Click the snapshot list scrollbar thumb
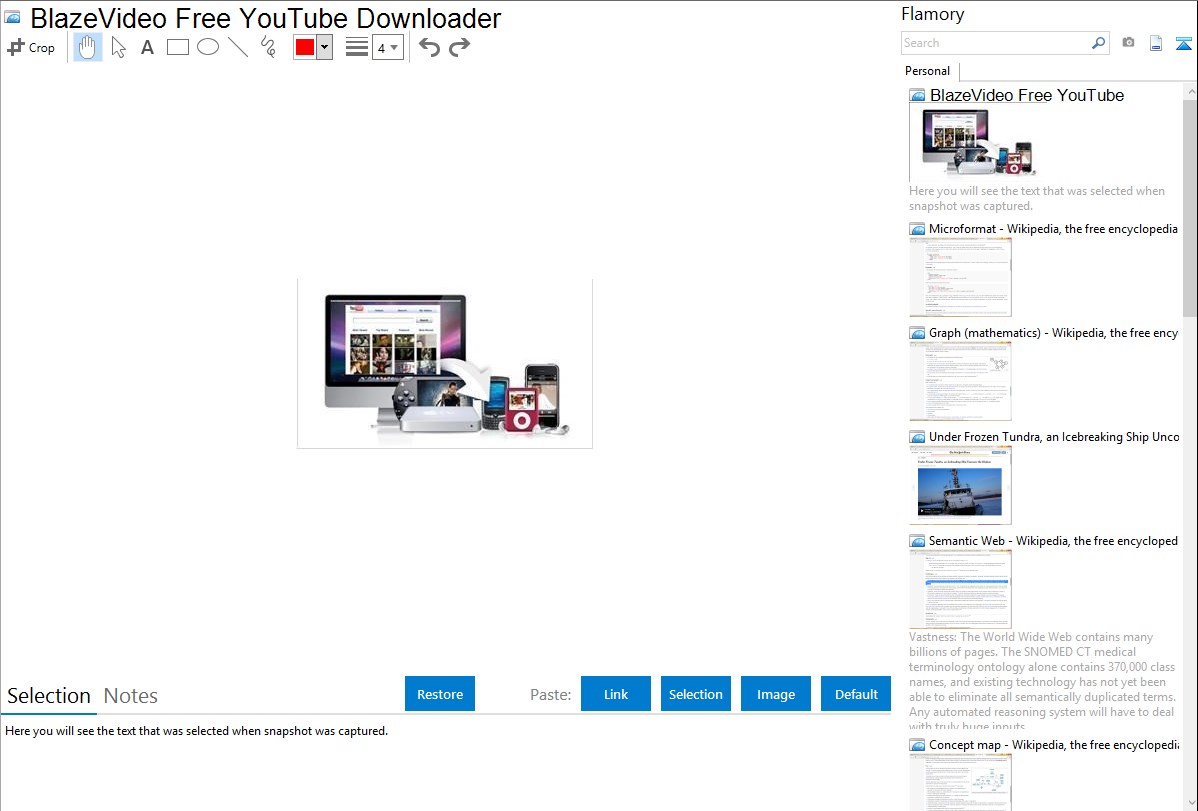Image resolution: width=1198 pixels, height=811 pixels. click(1190, 208)
